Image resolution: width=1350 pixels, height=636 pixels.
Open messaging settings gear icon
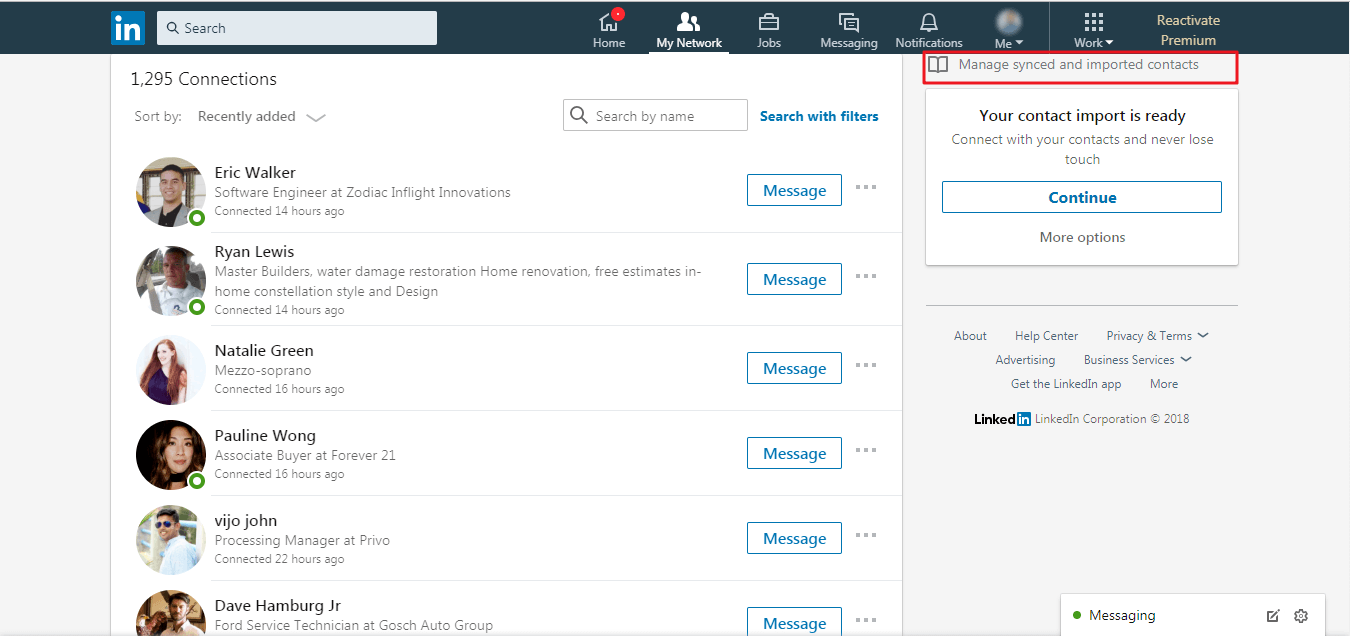pos(1301,616)
